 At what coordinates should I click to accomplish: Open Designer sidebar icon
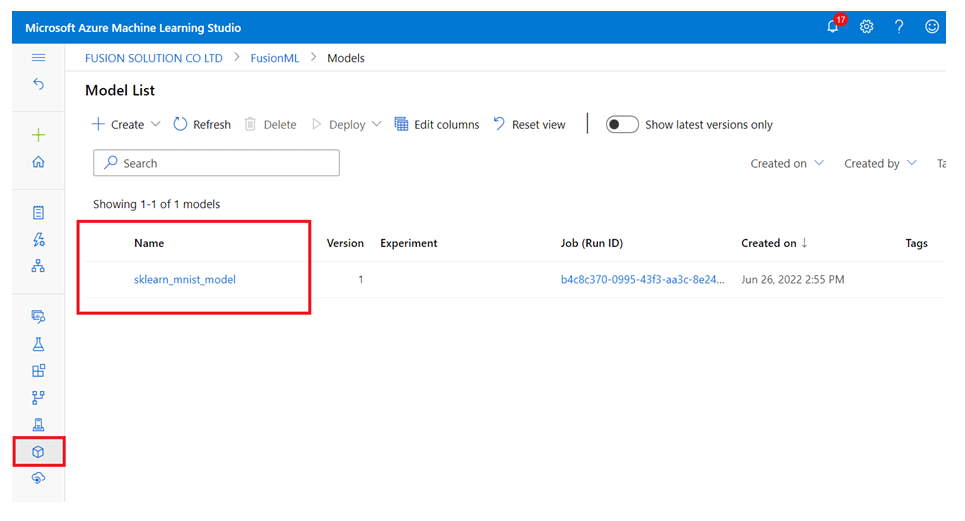tap(38, 266)
